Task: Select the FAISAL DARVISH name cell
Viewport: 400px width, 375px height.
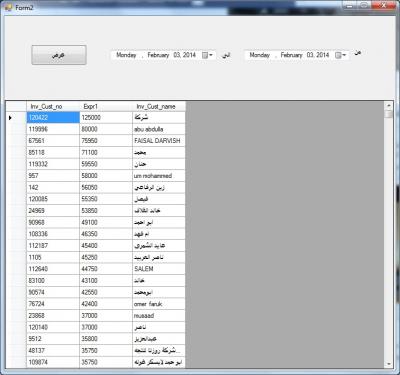Action: [x=159, y=141]
